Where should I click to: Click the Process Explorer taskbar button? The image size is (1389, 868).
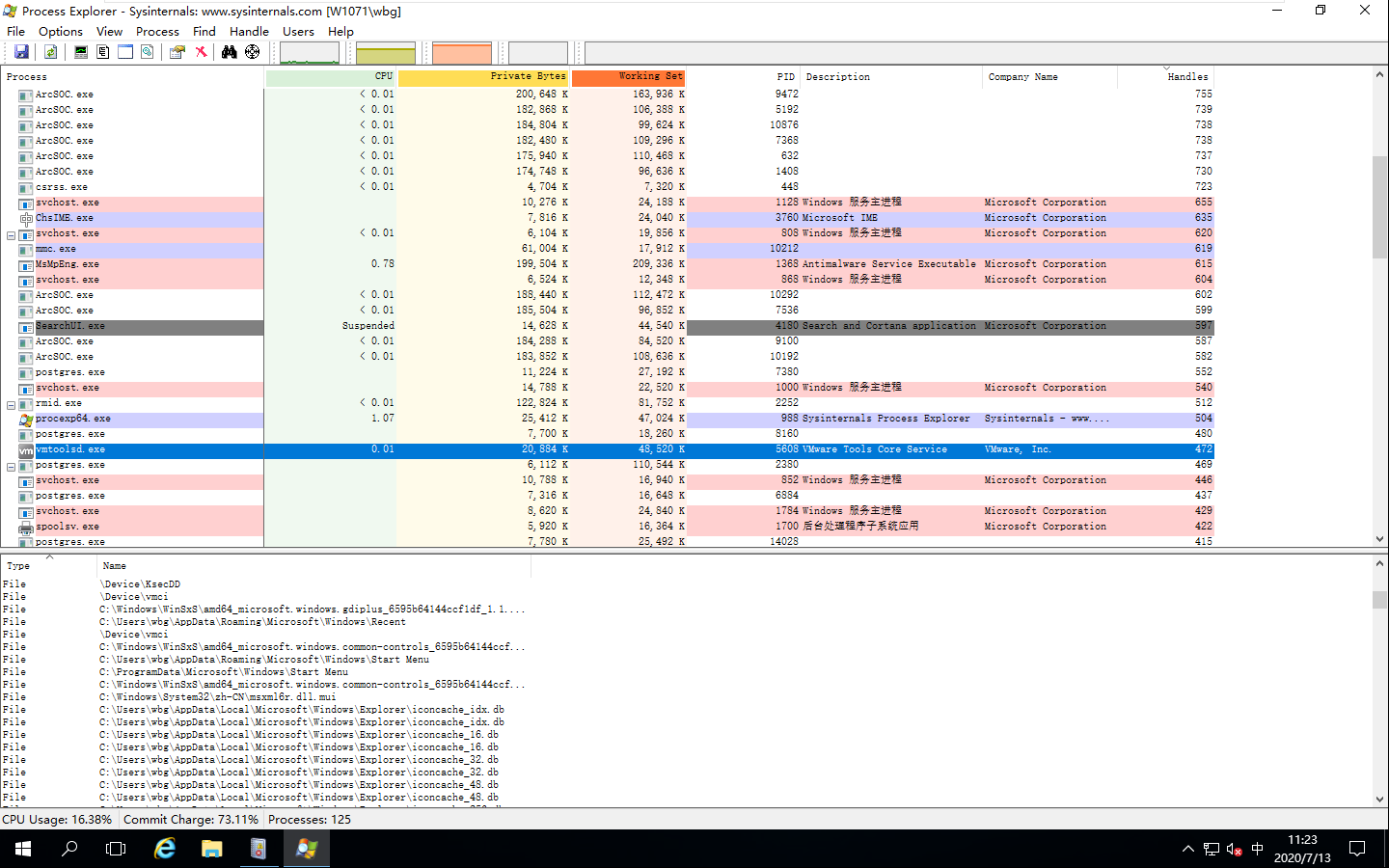[306, 849]
